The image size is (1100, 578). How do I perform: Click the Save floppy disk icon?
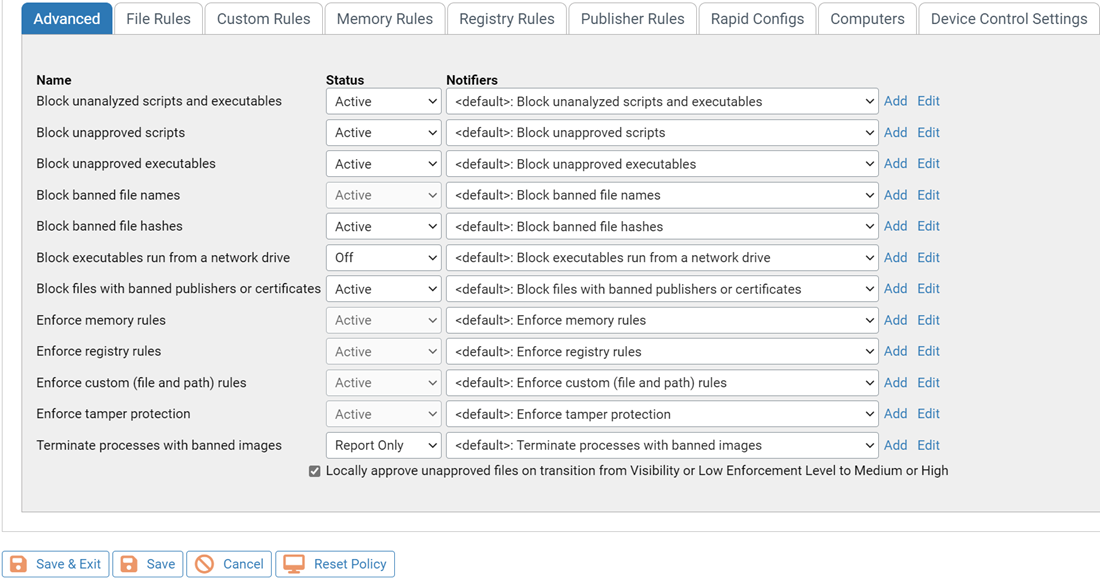pos(131,563)
